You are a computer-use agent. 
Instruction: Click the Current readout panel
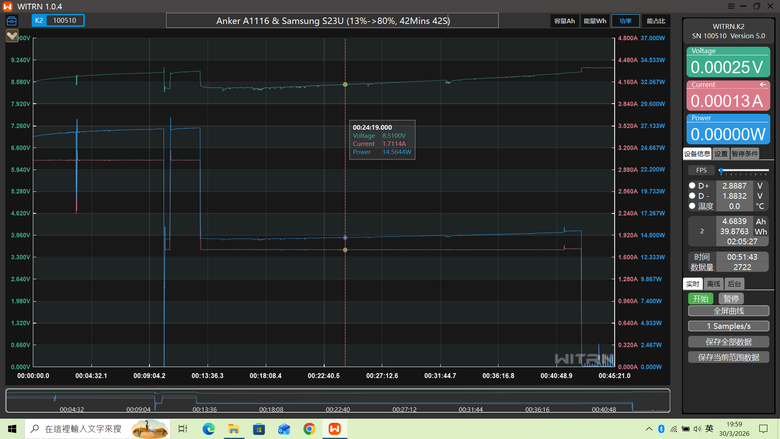pyautogui.click(x=728, y=95)
